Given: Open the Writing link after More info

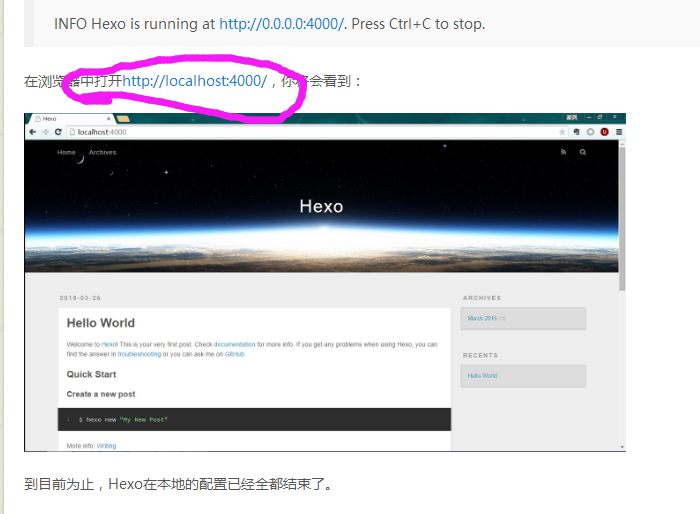Looking at the screenshot, I should [106, 446].
